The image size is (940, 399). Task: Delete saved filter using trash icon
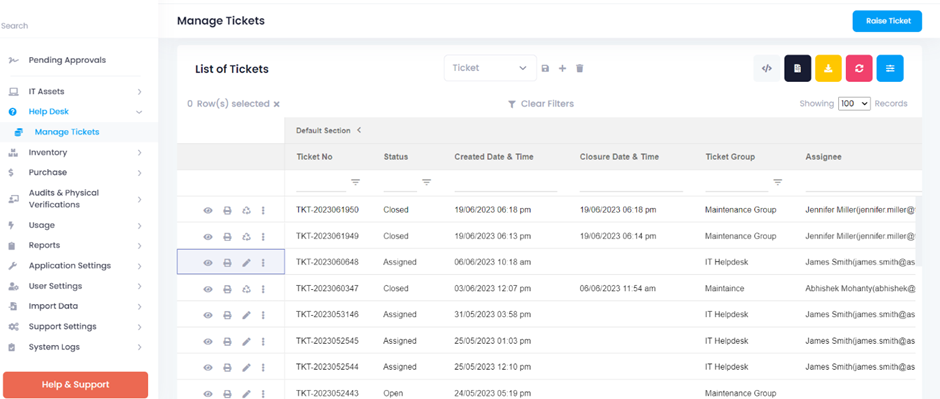(579, 68)
